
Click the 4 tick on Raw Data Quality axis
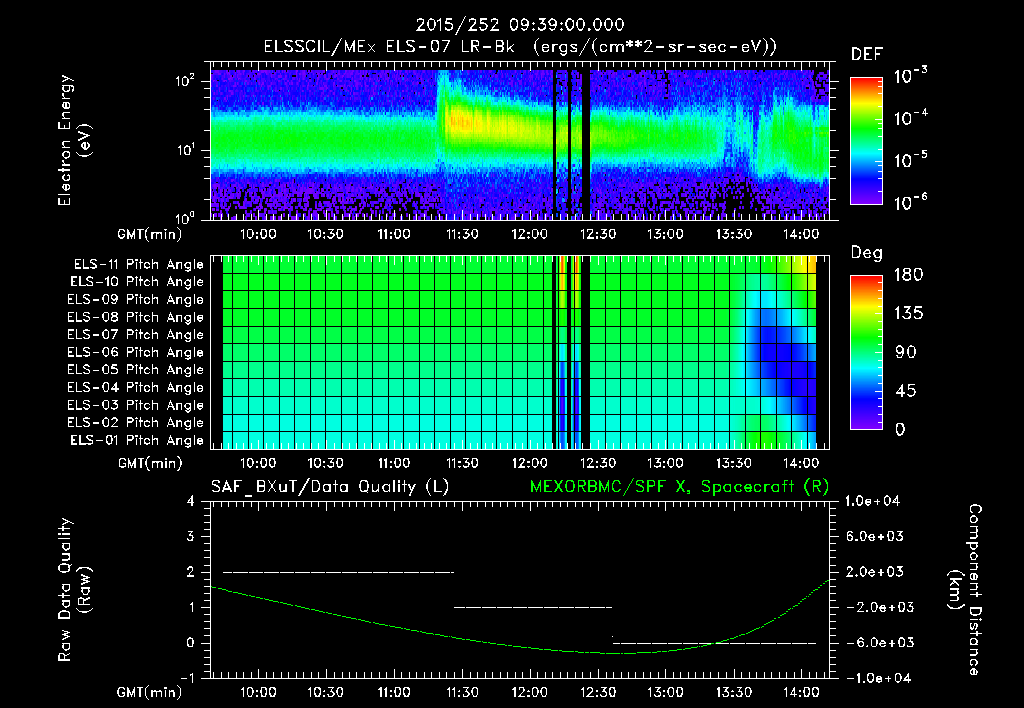pyautogui.click(x=191, y=502)
